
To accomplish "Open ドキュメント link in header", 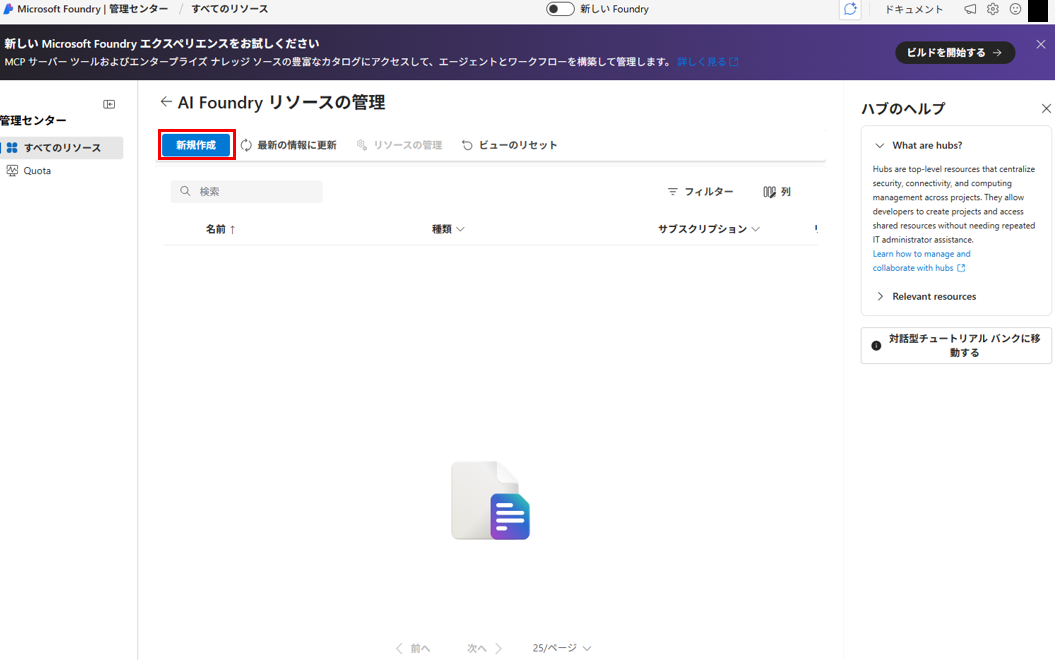I will (x=913, y=9).
